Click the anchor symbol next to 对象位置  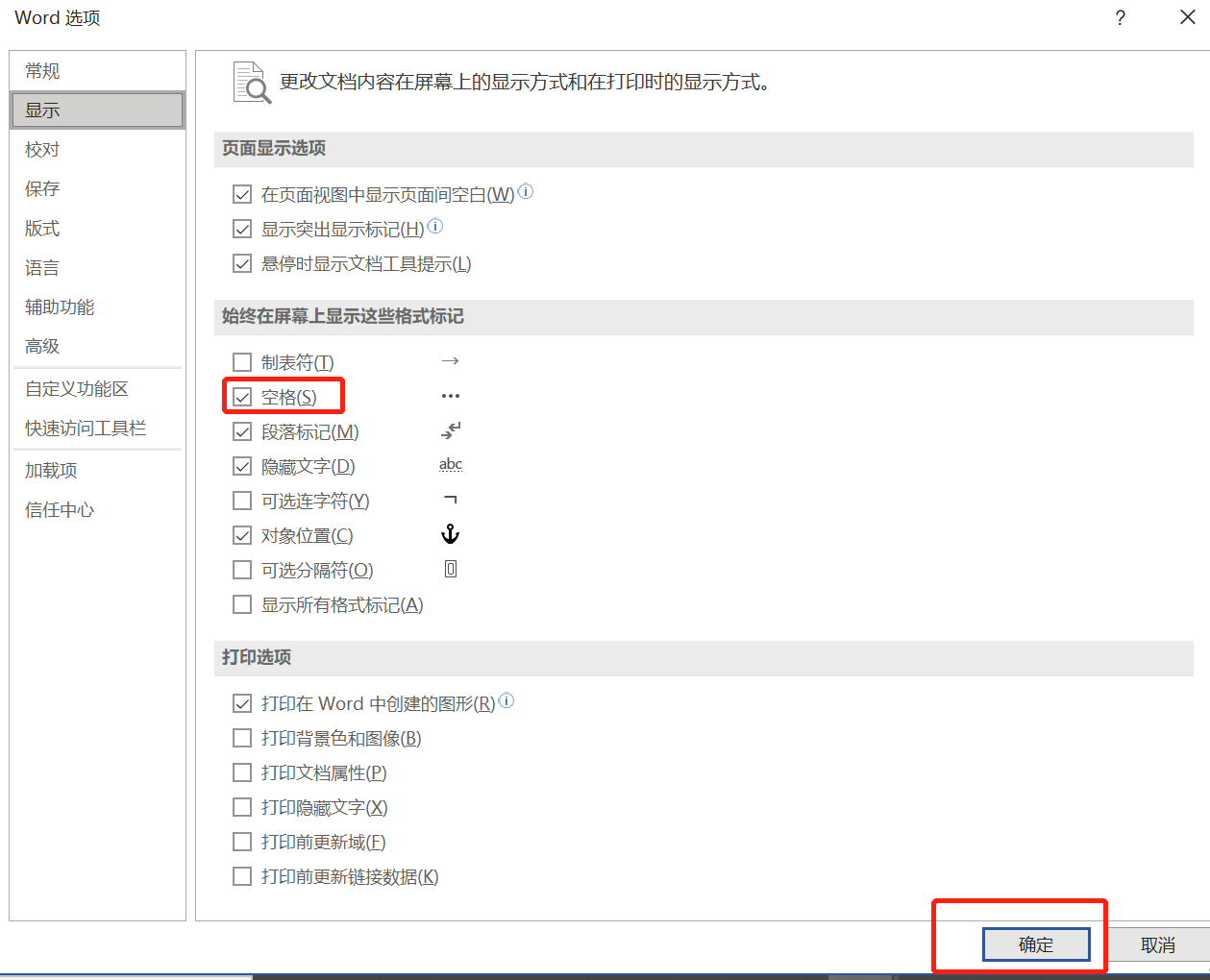tap(450, 534)
